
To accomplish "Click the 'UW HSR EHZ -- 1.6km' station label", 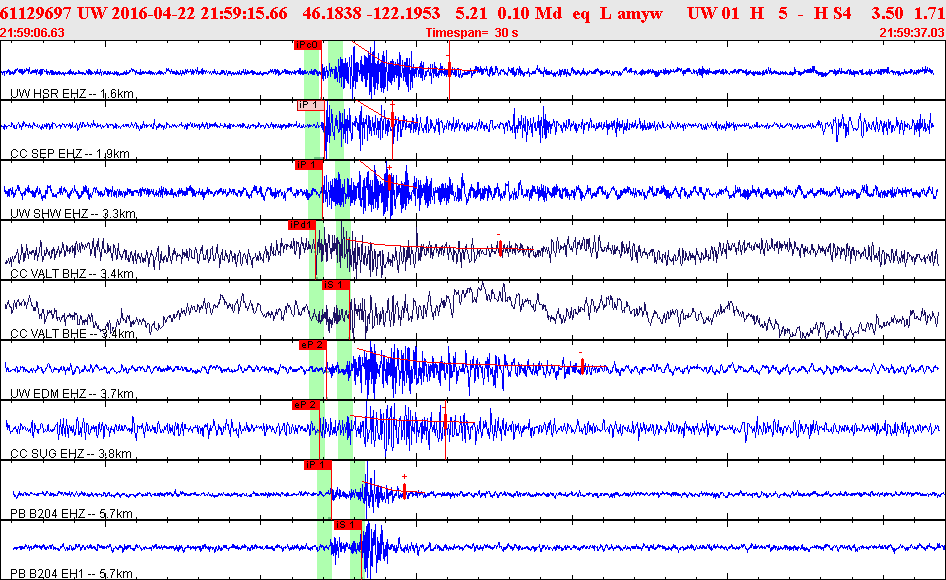I will [72, 94].
